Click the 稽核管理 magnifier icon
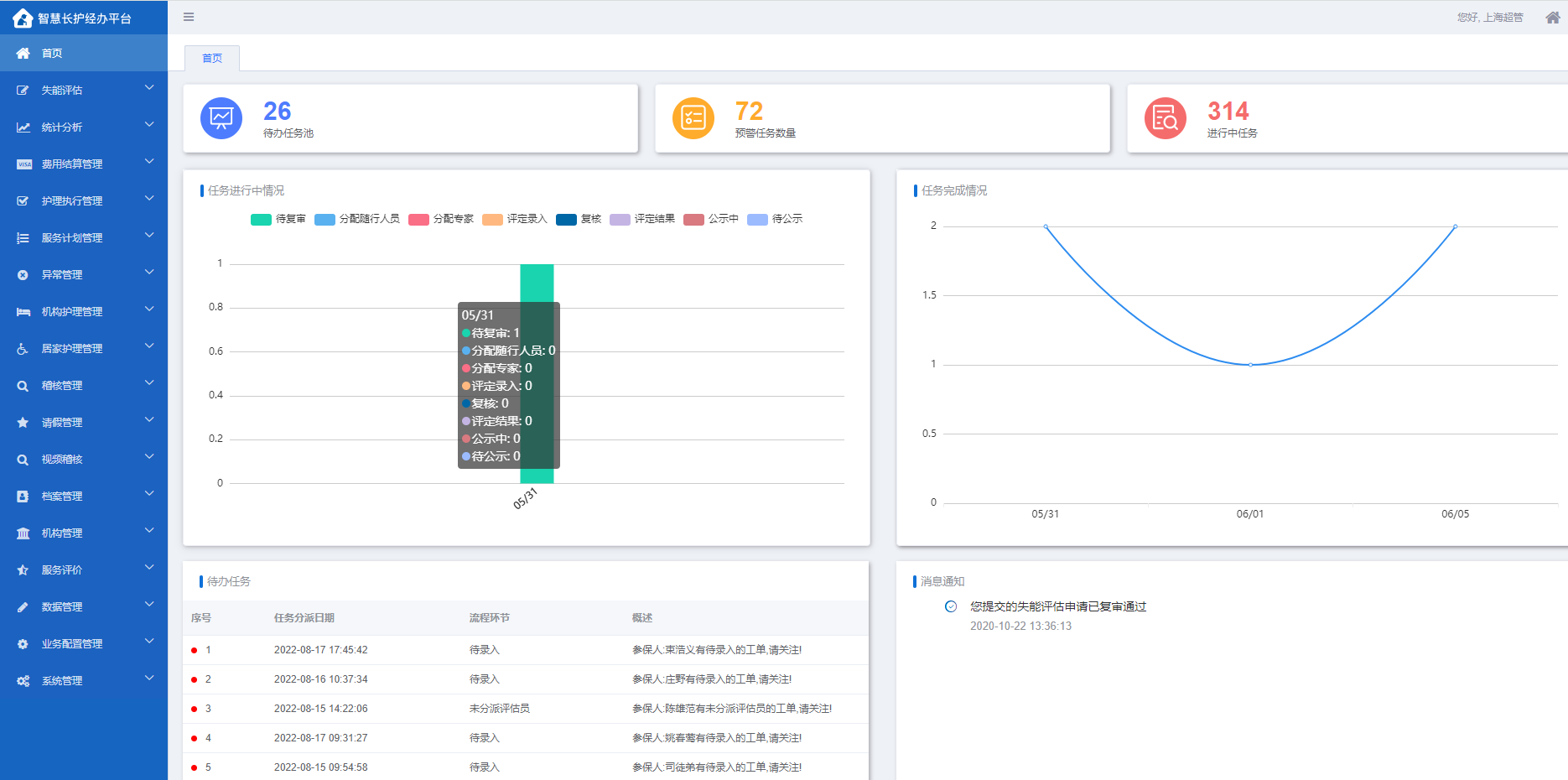Image resolution: width=1568 pixels, height=780 pixels. [x=23, y=385]
